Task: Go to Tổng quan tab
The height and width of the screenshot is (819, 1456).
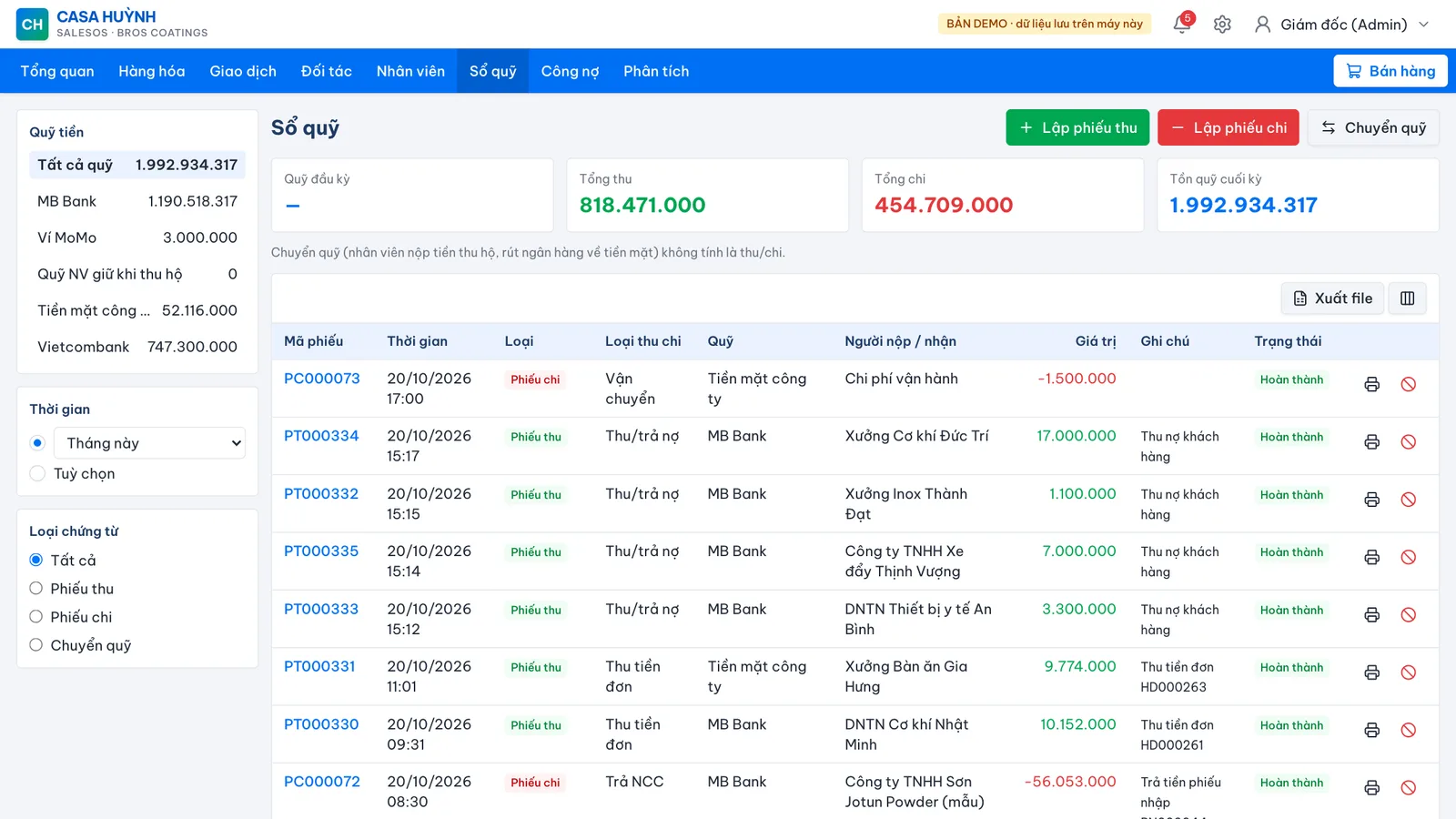Action: pos(57,71)
